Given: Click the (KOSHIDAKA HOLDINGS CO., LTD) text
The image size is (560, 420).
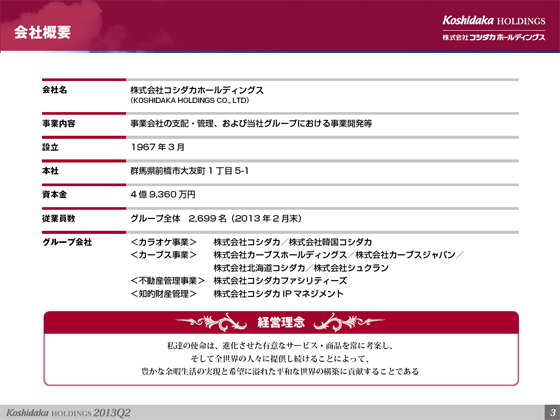Looking at the screenshot, I should click(190, 101).
